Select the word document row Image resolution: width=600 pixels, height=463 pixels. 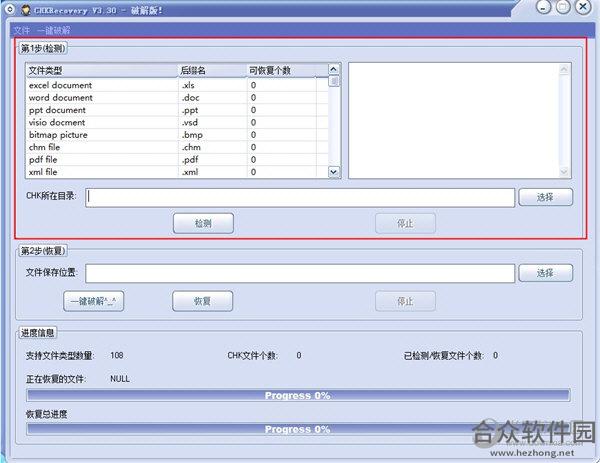click(177, 98)
